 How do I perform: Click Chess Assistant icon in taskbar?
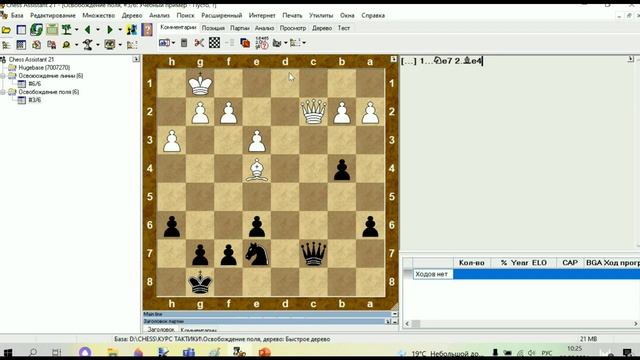239,352
